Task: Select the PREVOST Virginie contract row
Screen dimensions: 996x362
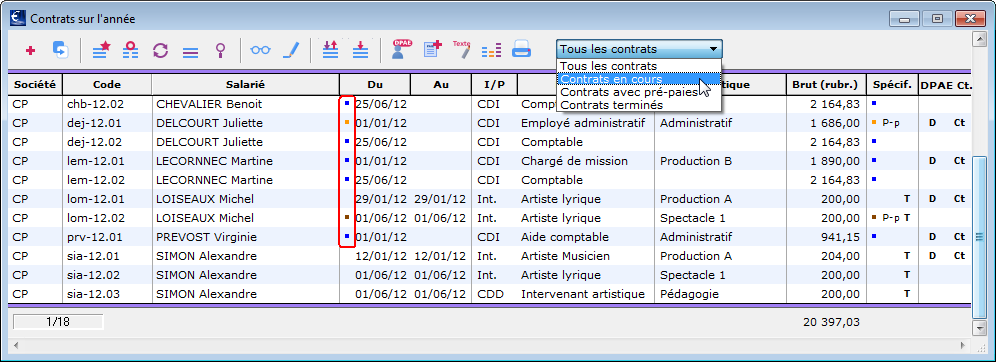Action: (489, 237)
